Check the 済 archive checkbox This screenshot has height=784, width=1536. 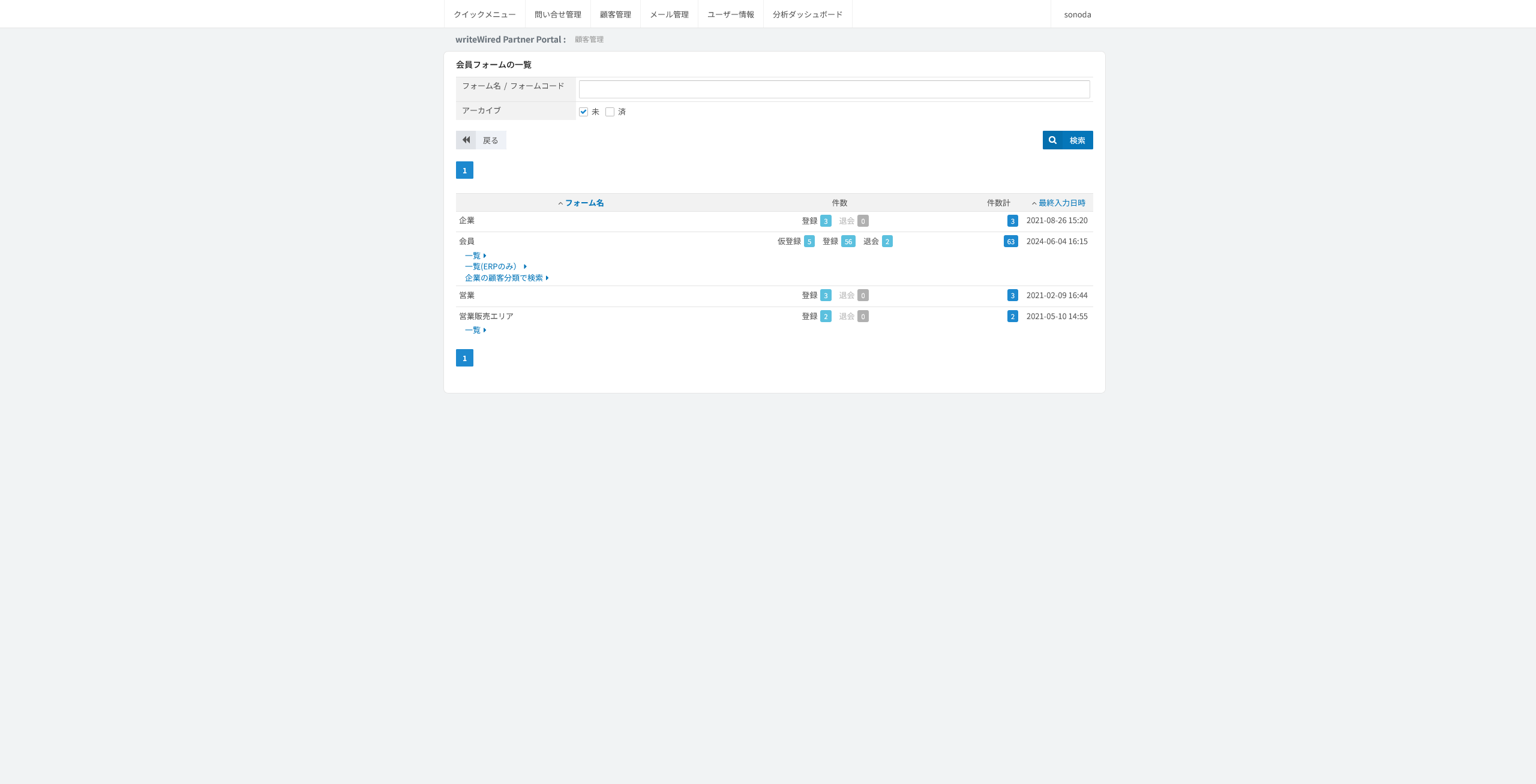click(x=610, y=112)
